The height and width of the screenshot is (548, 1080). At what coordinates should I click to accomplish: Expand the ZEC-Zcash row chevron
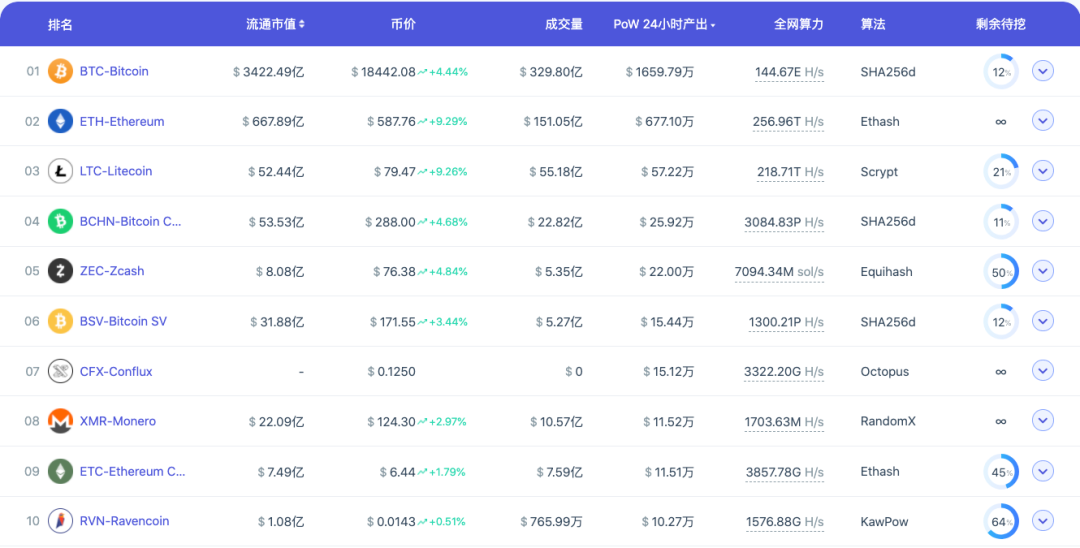tap(1043, 271)
